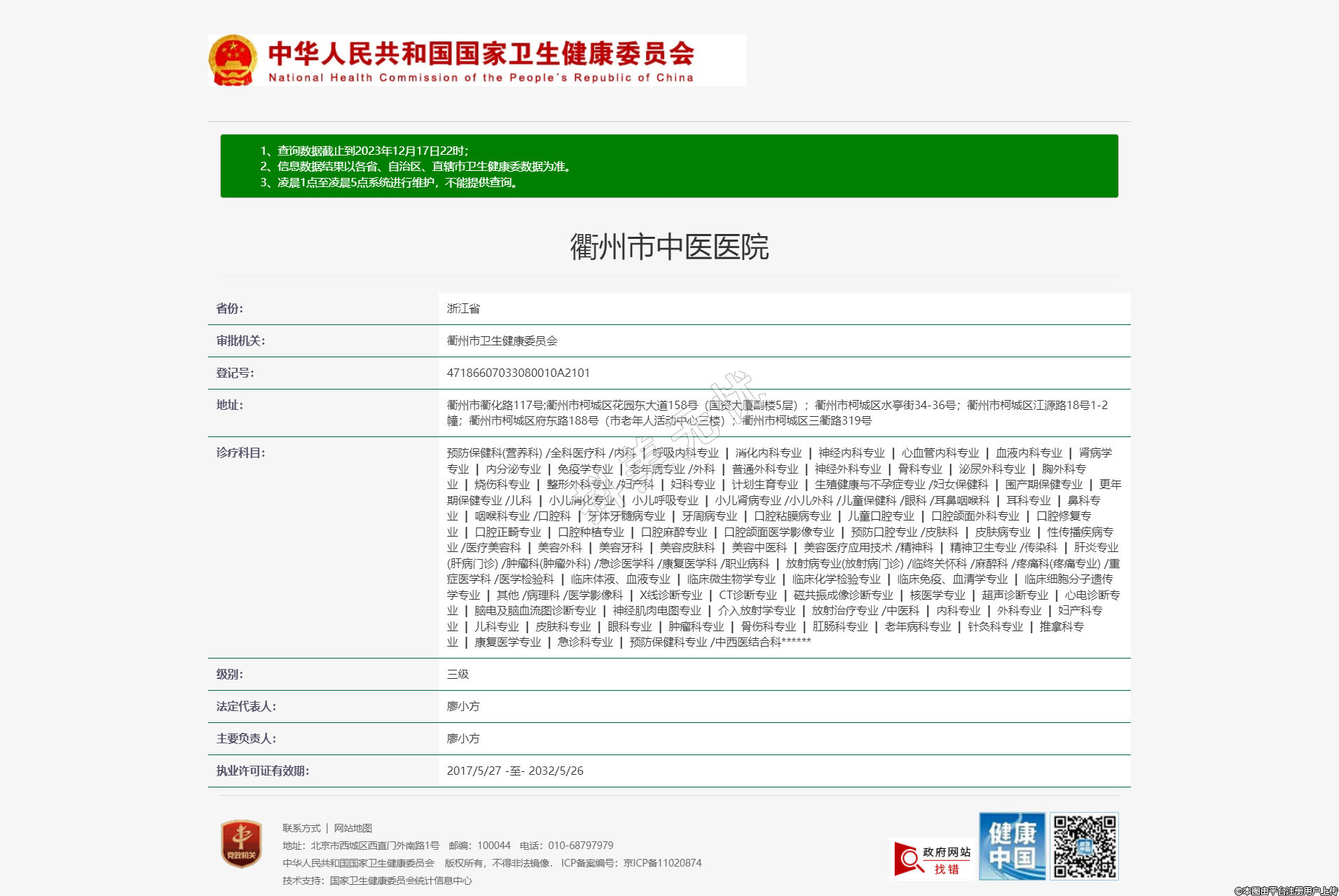Open the 联系方式 footer link
The height and width of the screenshot is (896, 1339).
[301, 828]
